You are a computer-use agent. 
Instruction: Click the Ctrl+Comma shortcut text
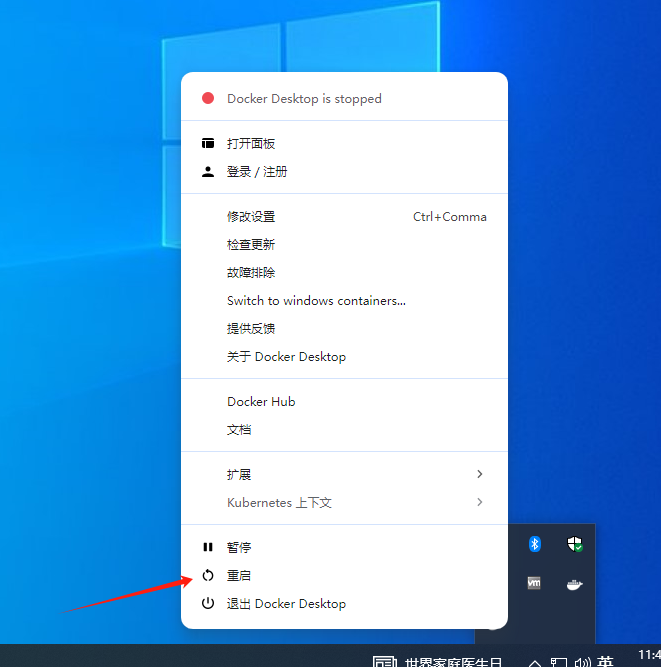click(x=450, y=217)
